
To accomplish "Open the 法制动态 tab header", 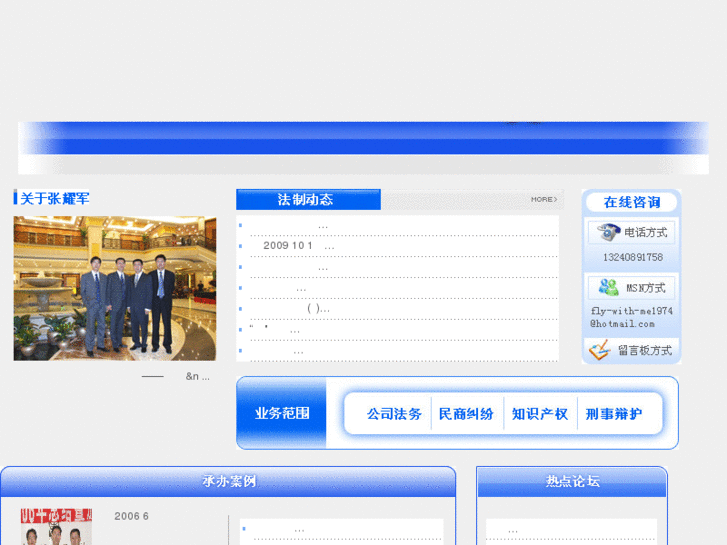I will (308, 199).
